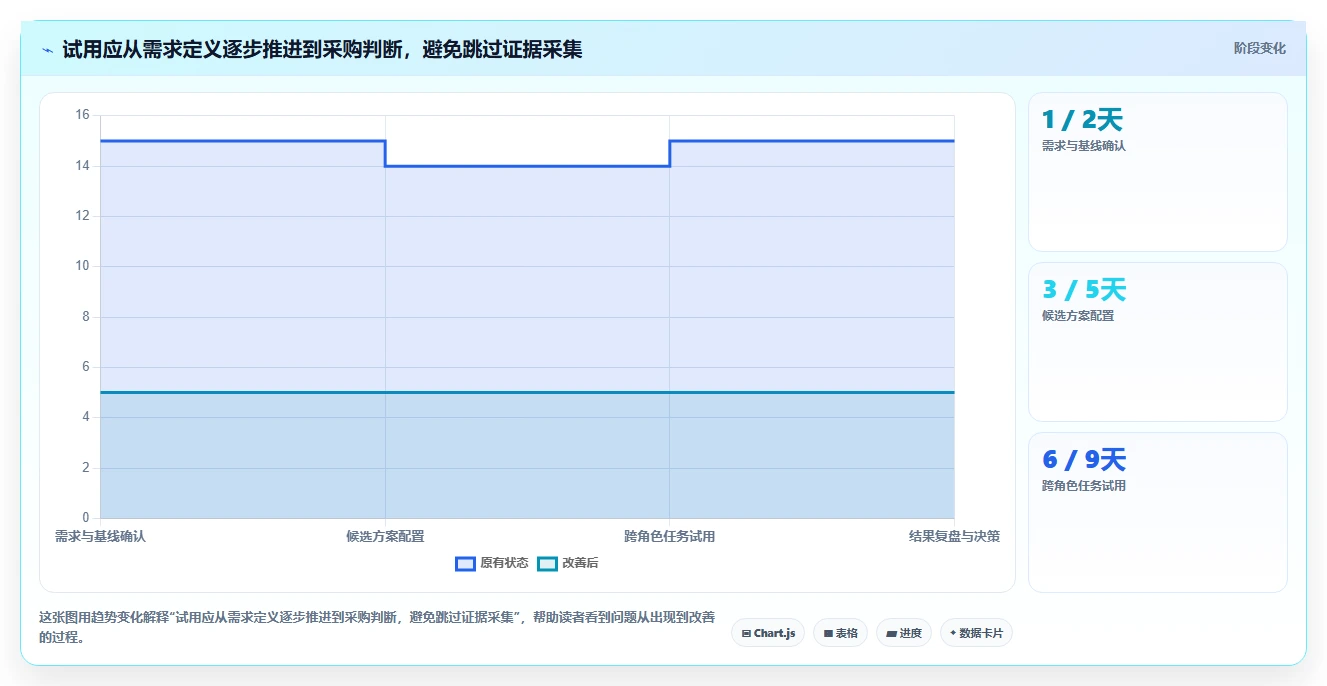Click the 进度 tag icon
Image resolution: width=1327 pixels, height=686 pixels.
click(x=891, y=633)
